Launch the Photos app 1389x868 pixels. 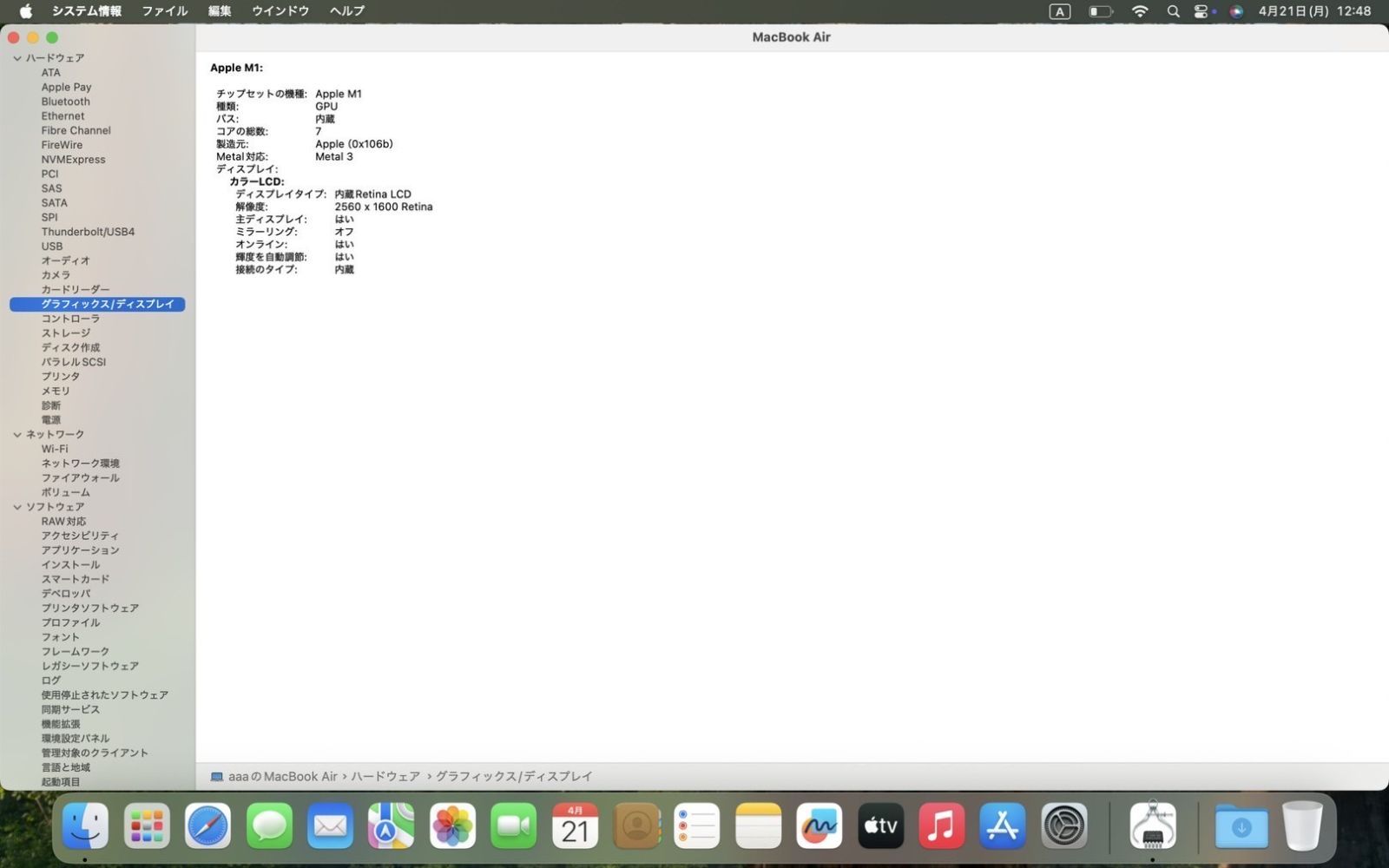pyautogui.click(x=452, y=825)
